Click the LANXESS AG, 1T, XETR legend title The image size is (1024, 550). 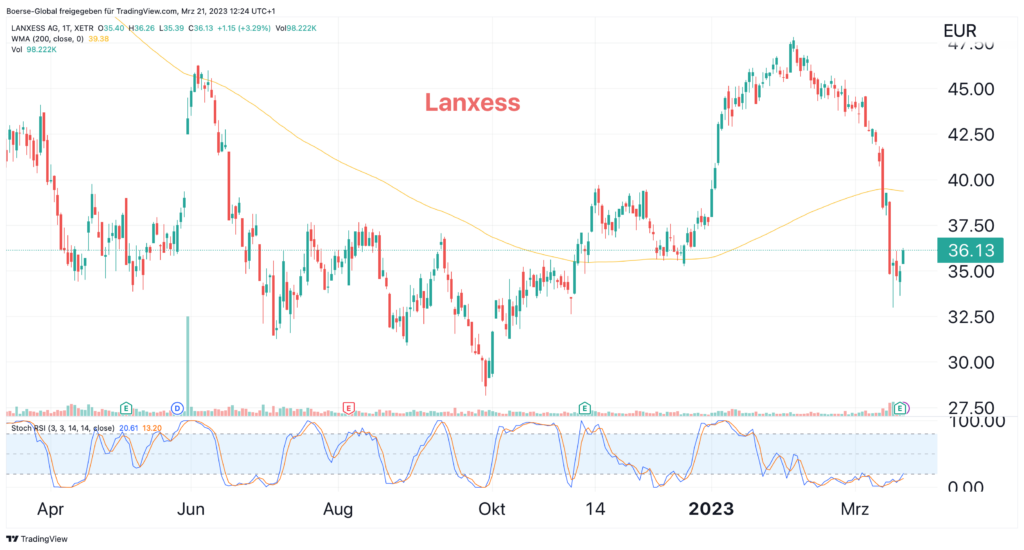[x=52, y=28]
